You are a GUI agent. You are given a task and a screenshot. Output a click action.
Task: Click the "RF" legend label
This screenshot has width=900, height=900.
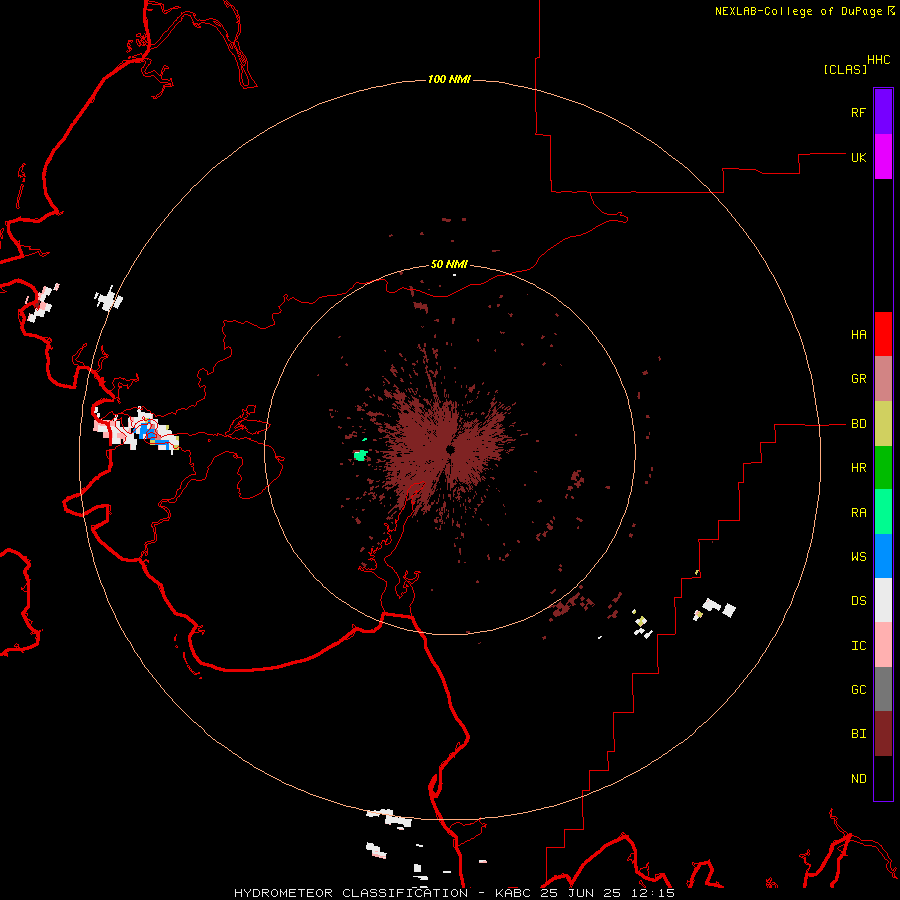(858, 112)
